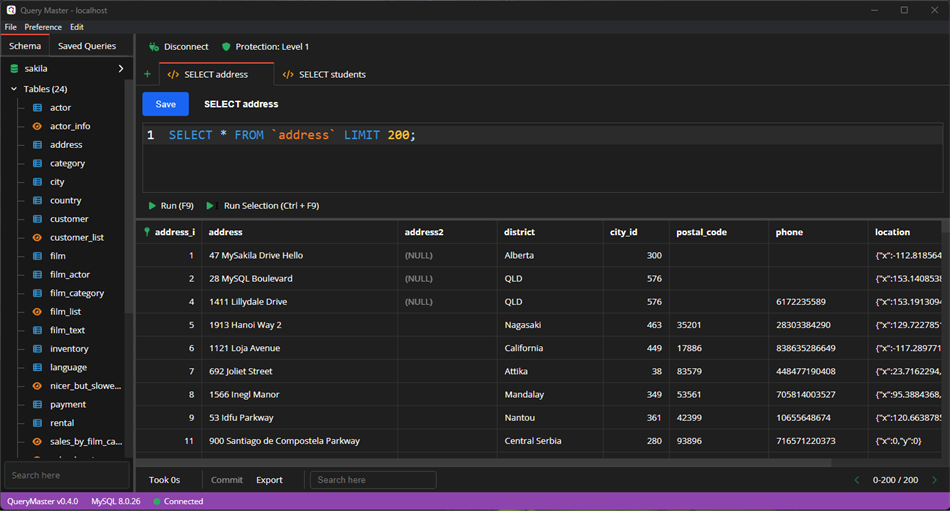
Task: Click the Protection Level 1 shield icon
Action: click(226, 47)
